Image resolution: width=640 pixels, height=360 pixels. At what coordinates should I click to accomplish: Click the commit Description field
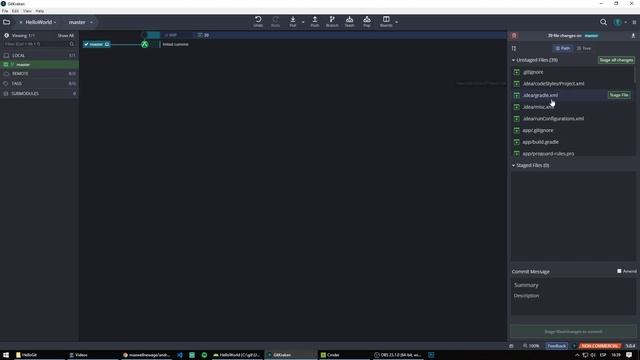(573, 303)
